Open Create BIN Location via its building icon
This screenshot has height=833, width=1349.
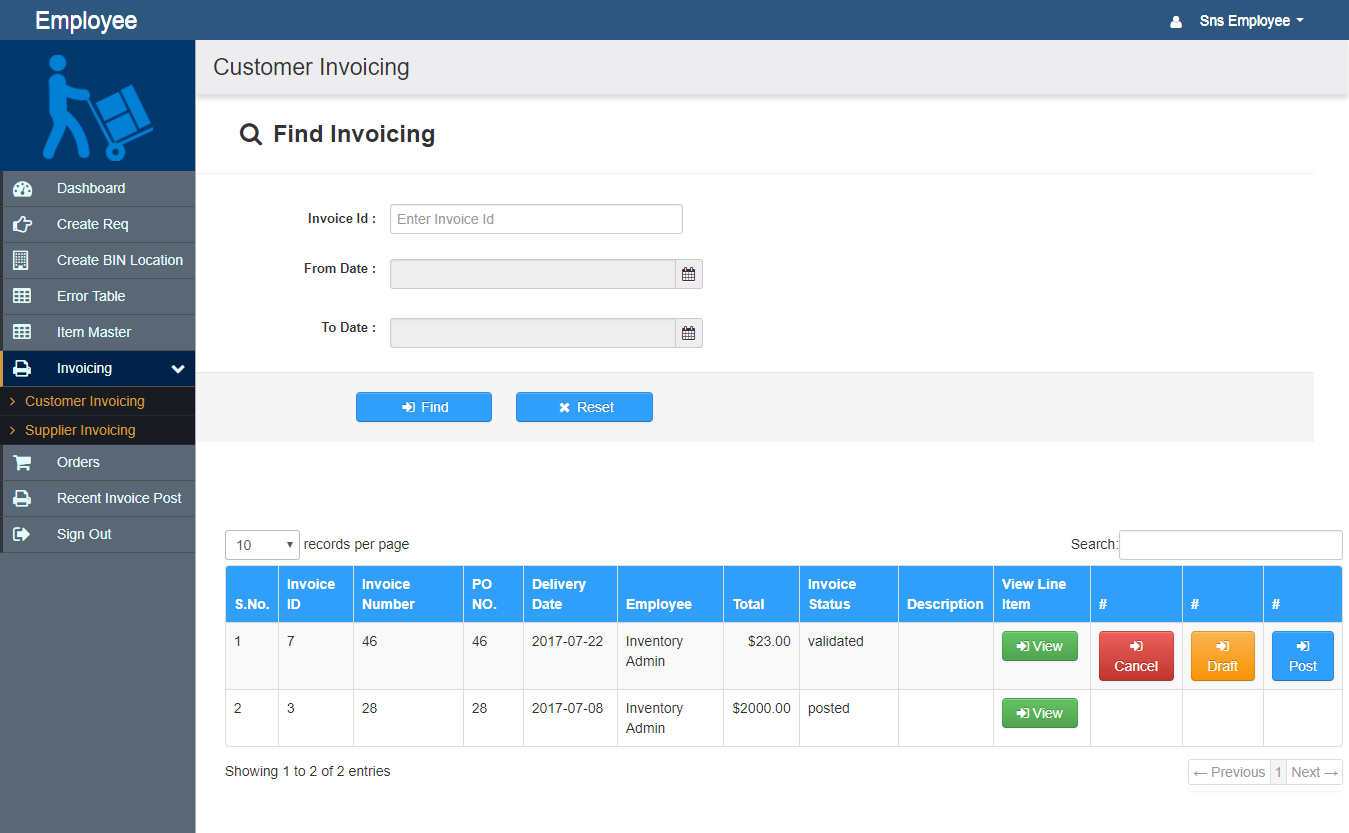(22, 260)
